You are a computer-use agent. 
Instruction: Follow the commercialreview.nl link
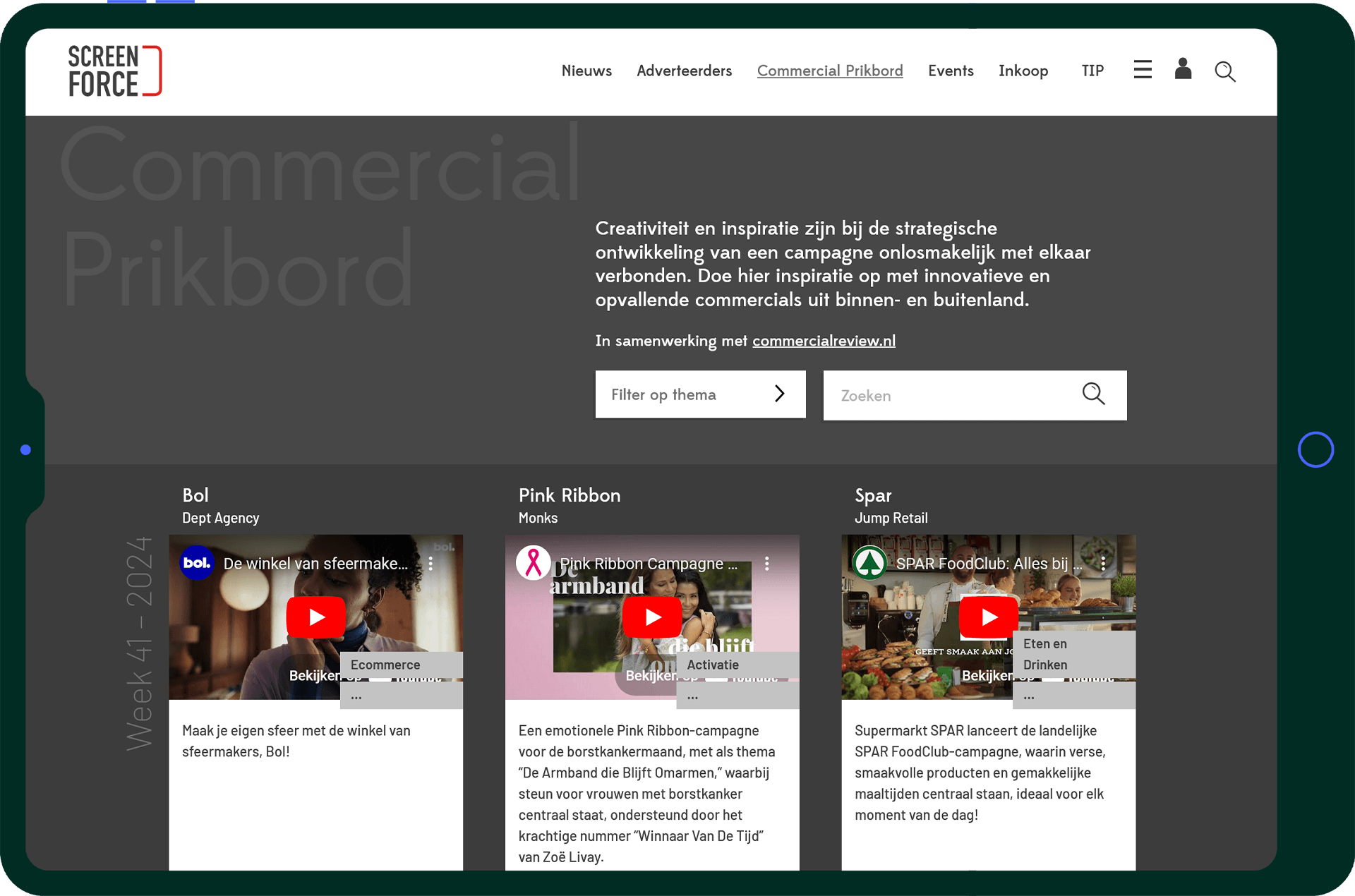(824, 341)
